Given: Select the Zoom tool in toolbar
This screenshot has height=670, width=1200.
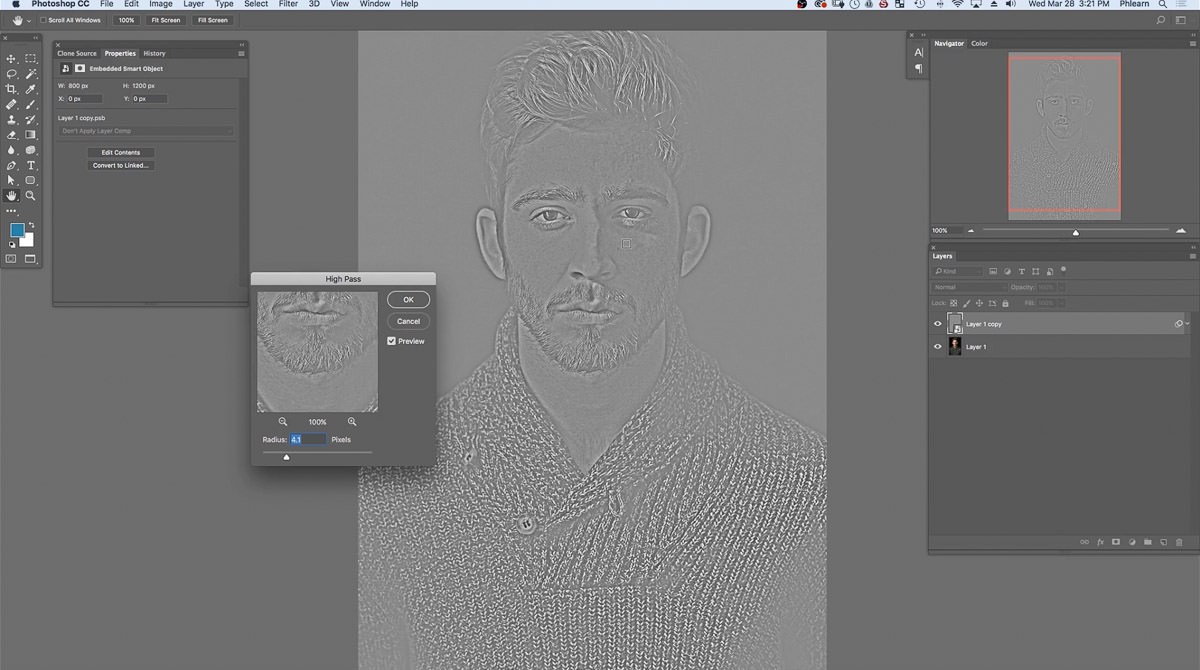Looking at the screenshot, I should (x=31, y=196).
